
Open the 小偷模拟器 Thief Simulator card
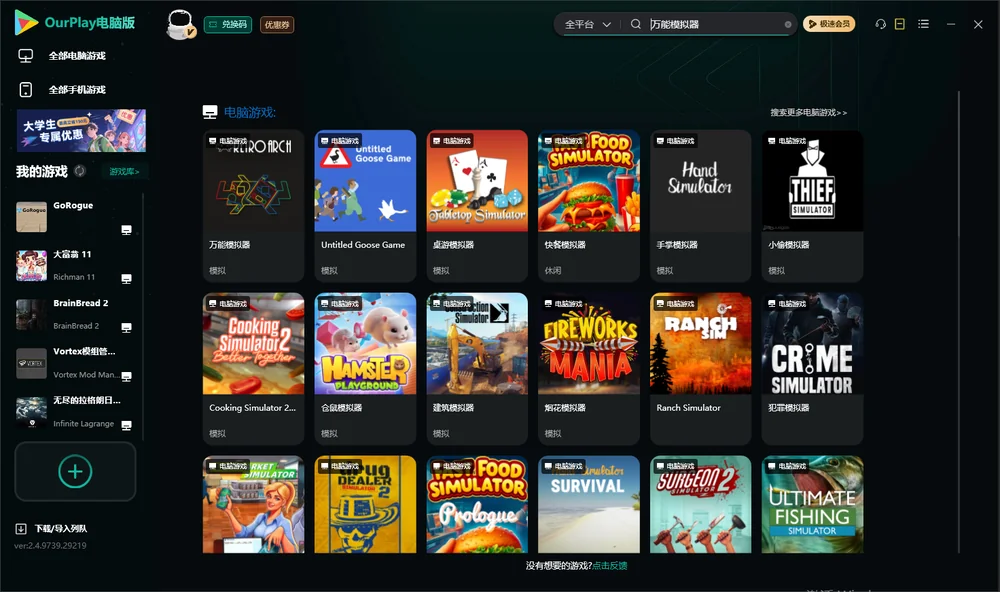tap(812, 205)
